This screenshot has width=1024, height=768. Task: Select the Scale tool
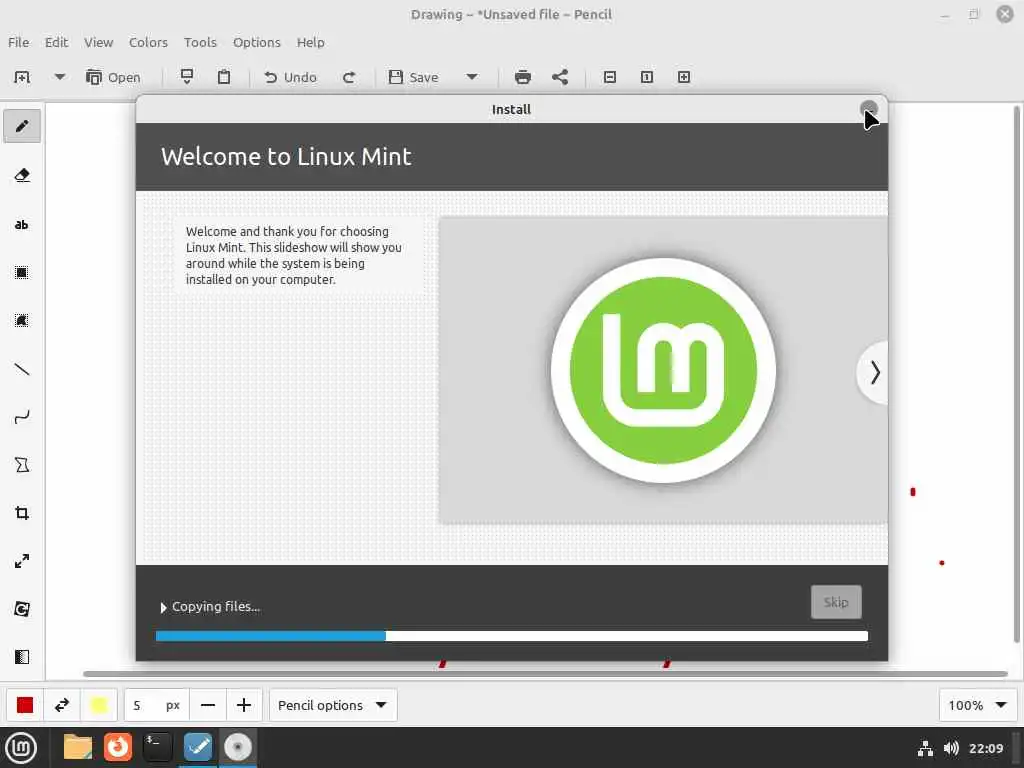(x=22, y=561)
